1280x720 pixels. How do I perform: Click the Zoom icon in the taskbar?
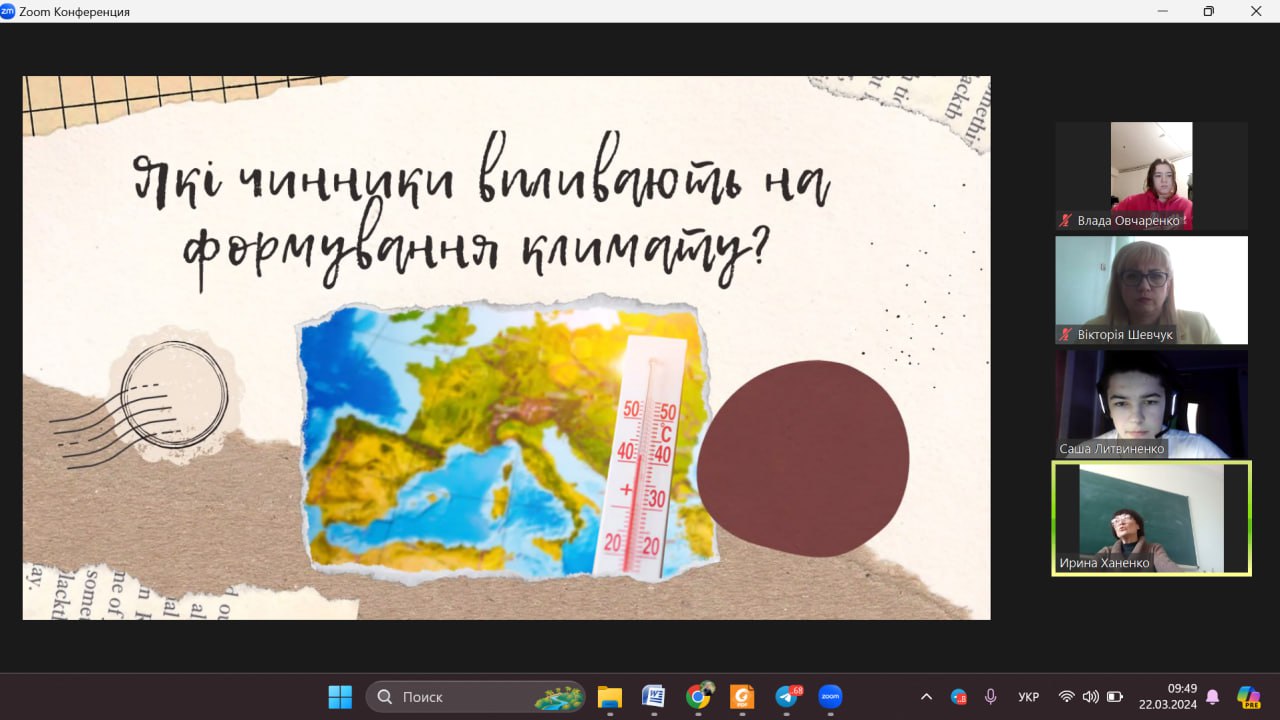click(x=830, y=697)
